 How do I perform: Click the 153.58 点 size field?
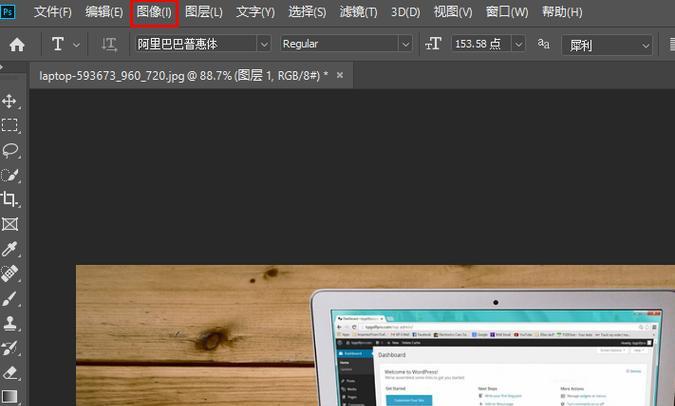(x=481, y=44)
